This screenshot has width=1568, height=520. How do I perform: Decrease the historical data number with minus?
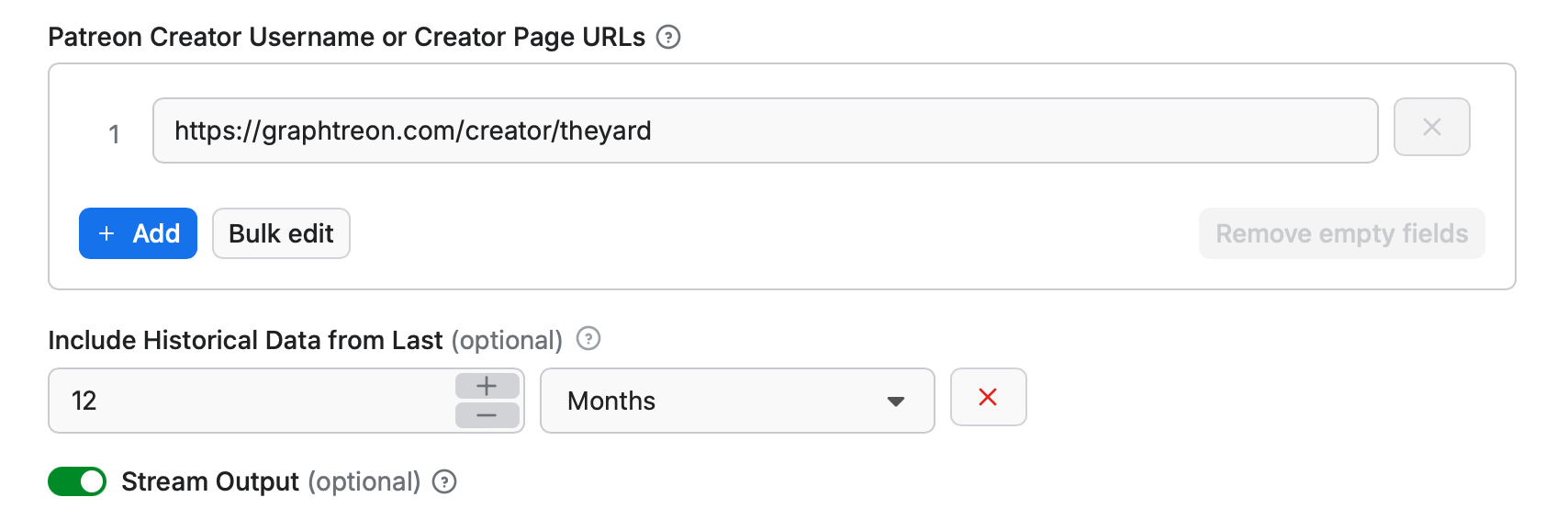487,415
